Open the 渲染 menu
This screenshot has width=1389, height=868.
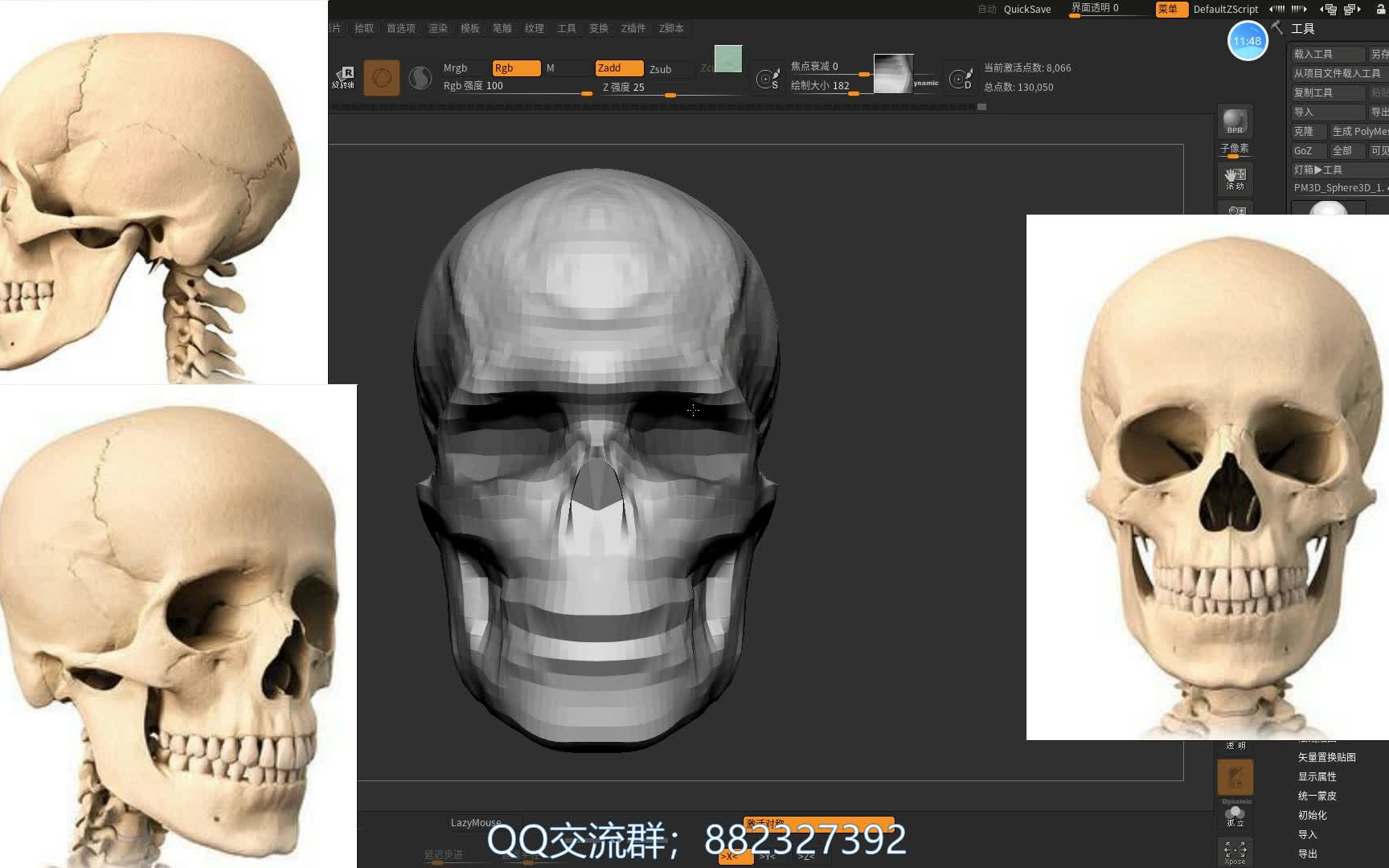[x=438, y=28]
